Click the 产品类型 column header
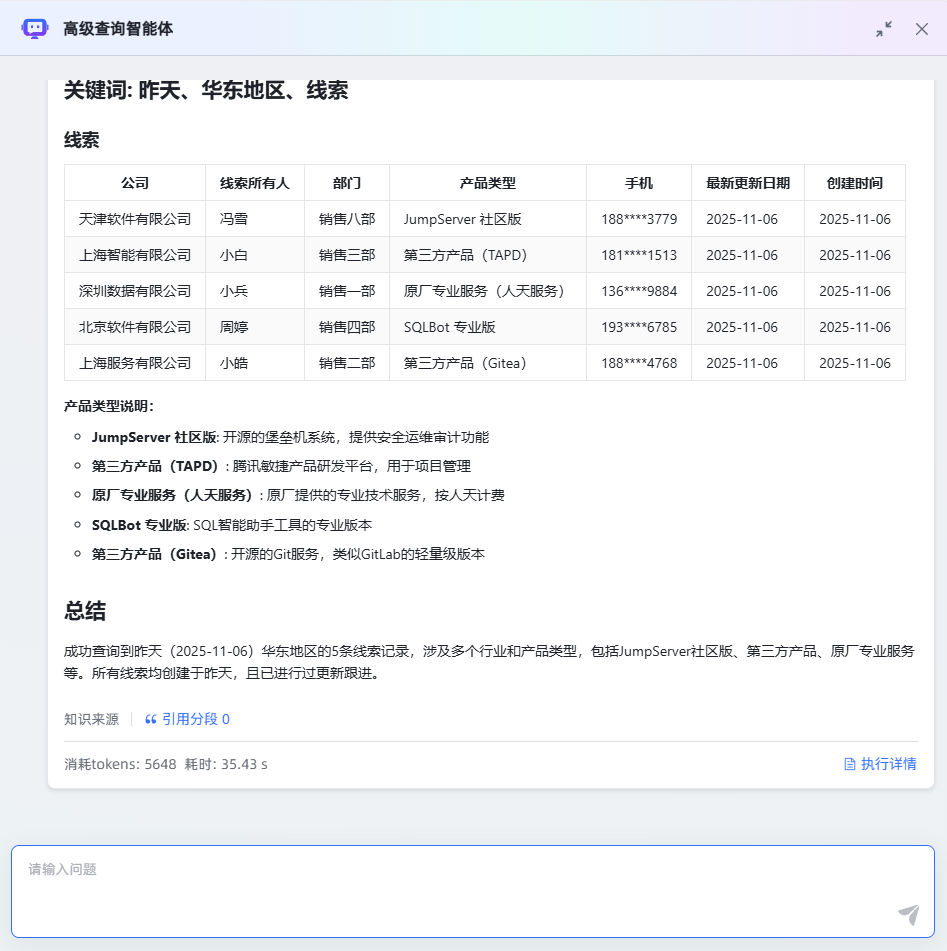This screenshot has height=951, width=947. click(488, 183)
